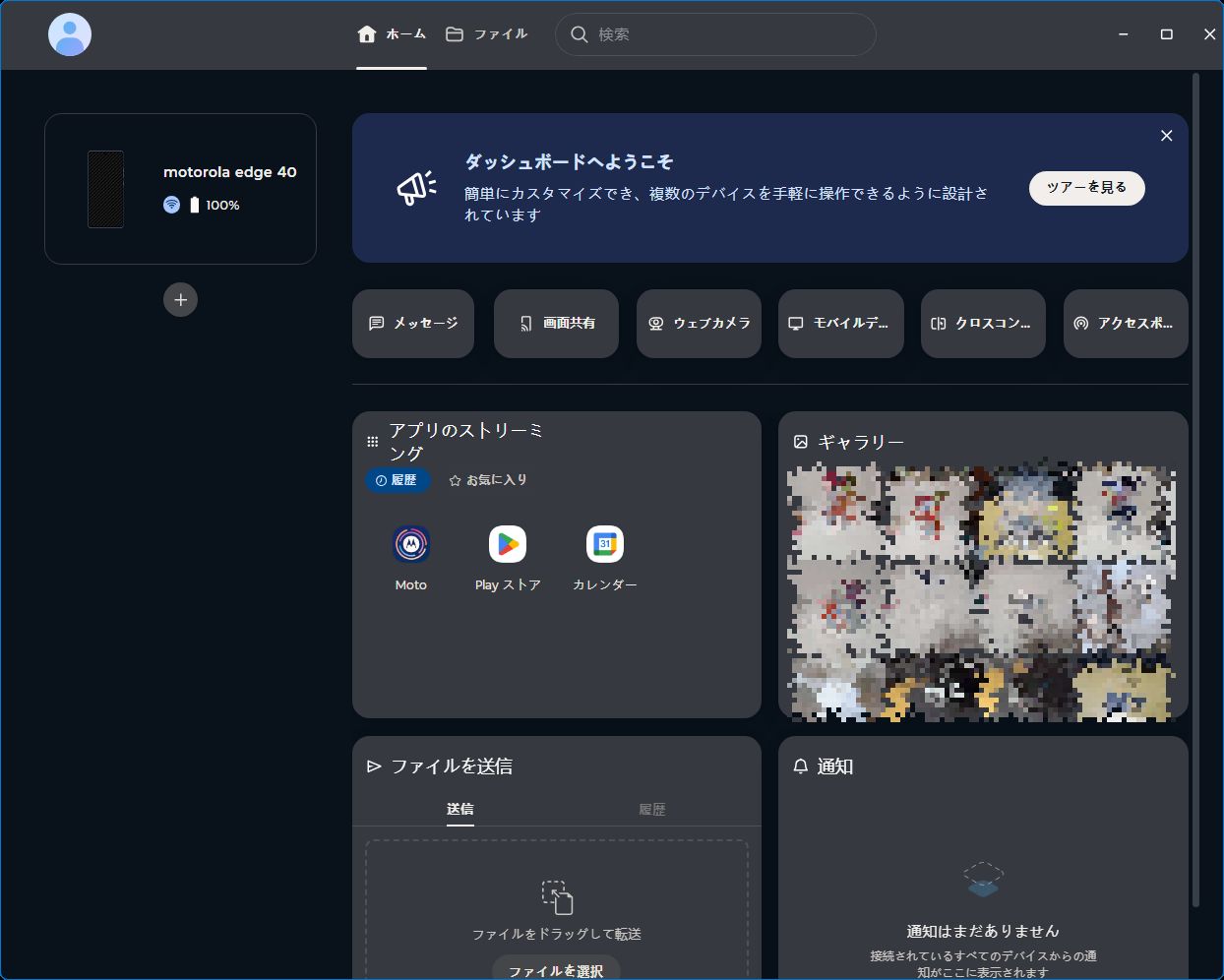This screenshot has width=1224, height=980.
Task: Open the user profile avatar
Action: point(70,35)
